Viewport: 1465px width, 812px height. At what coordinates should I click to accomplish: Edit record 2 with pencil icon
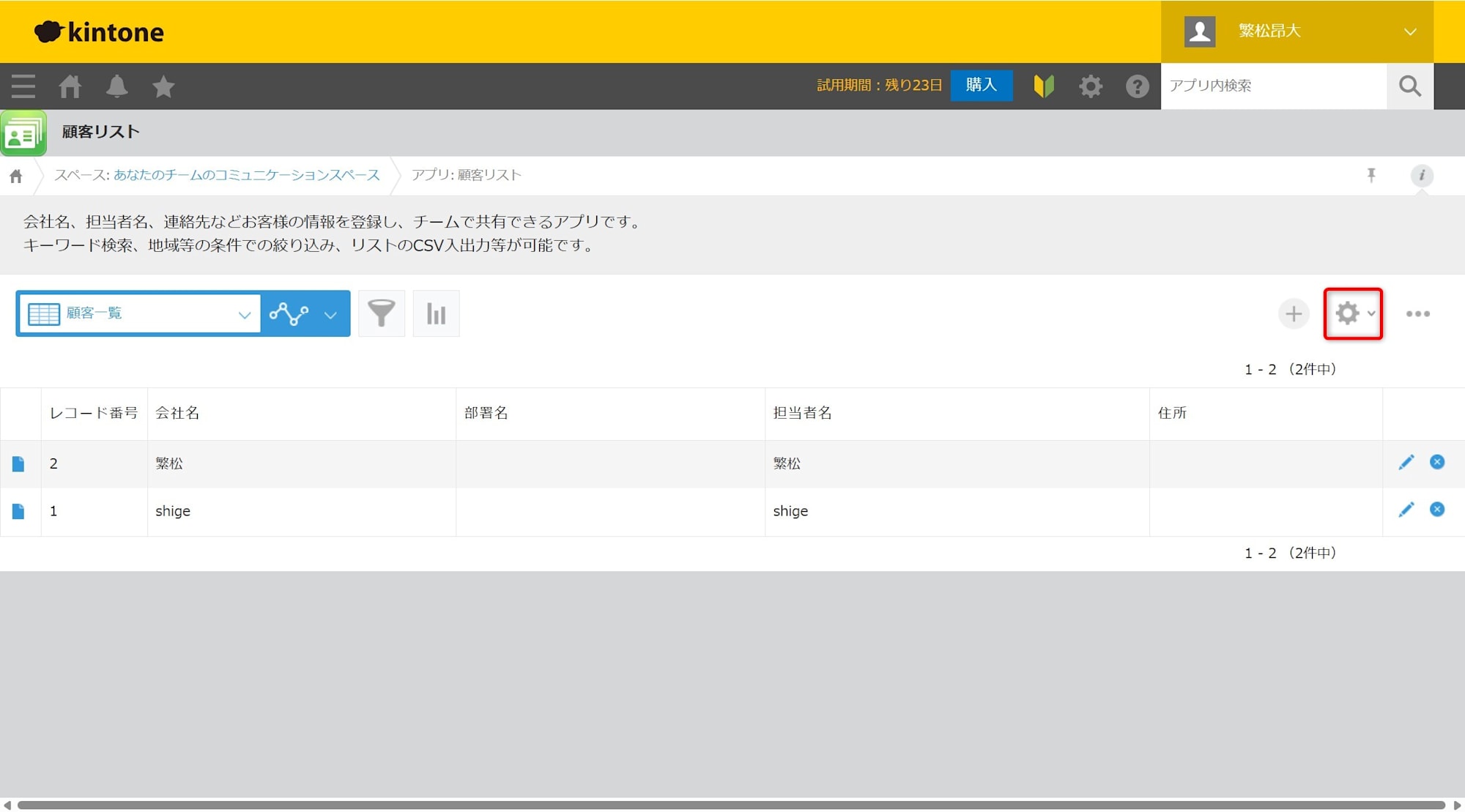[x=1406, y=462]
